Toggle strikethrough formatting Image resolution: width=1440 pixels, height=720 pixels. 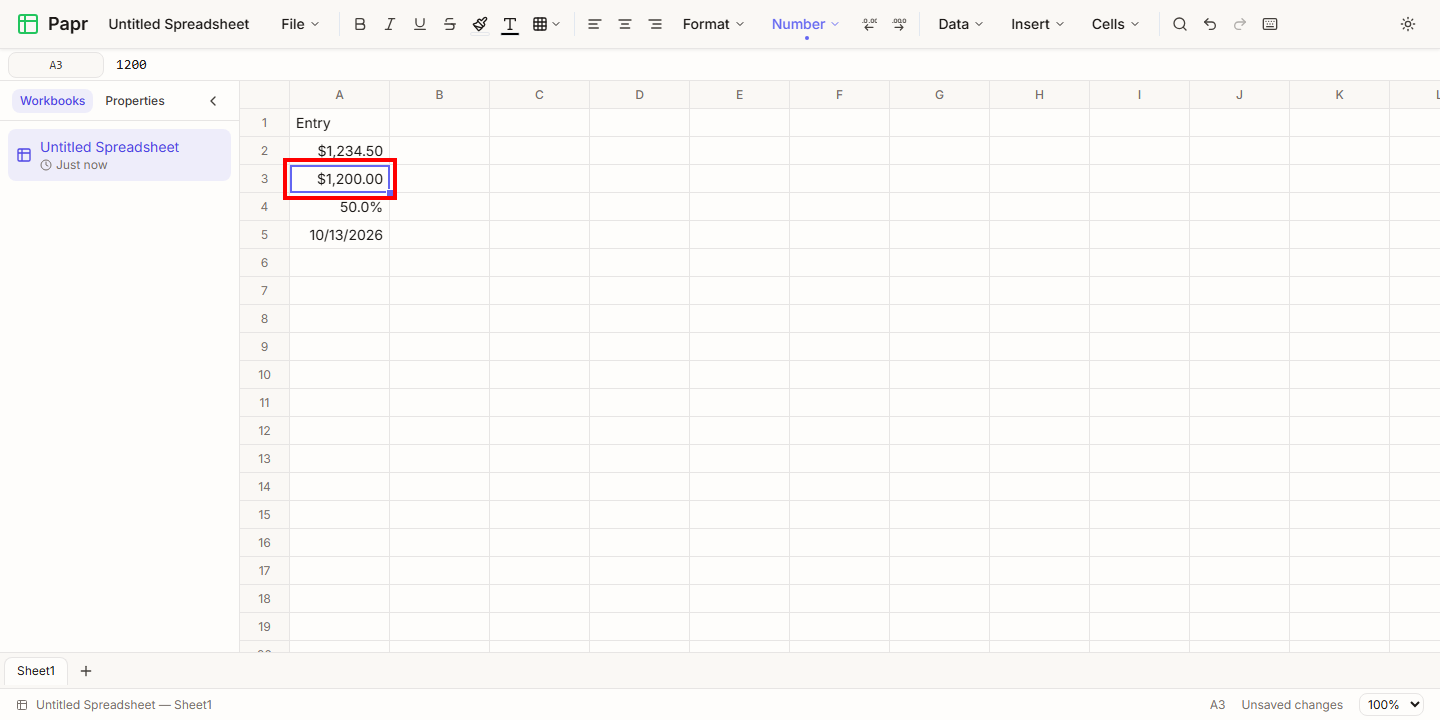[450, 24]
